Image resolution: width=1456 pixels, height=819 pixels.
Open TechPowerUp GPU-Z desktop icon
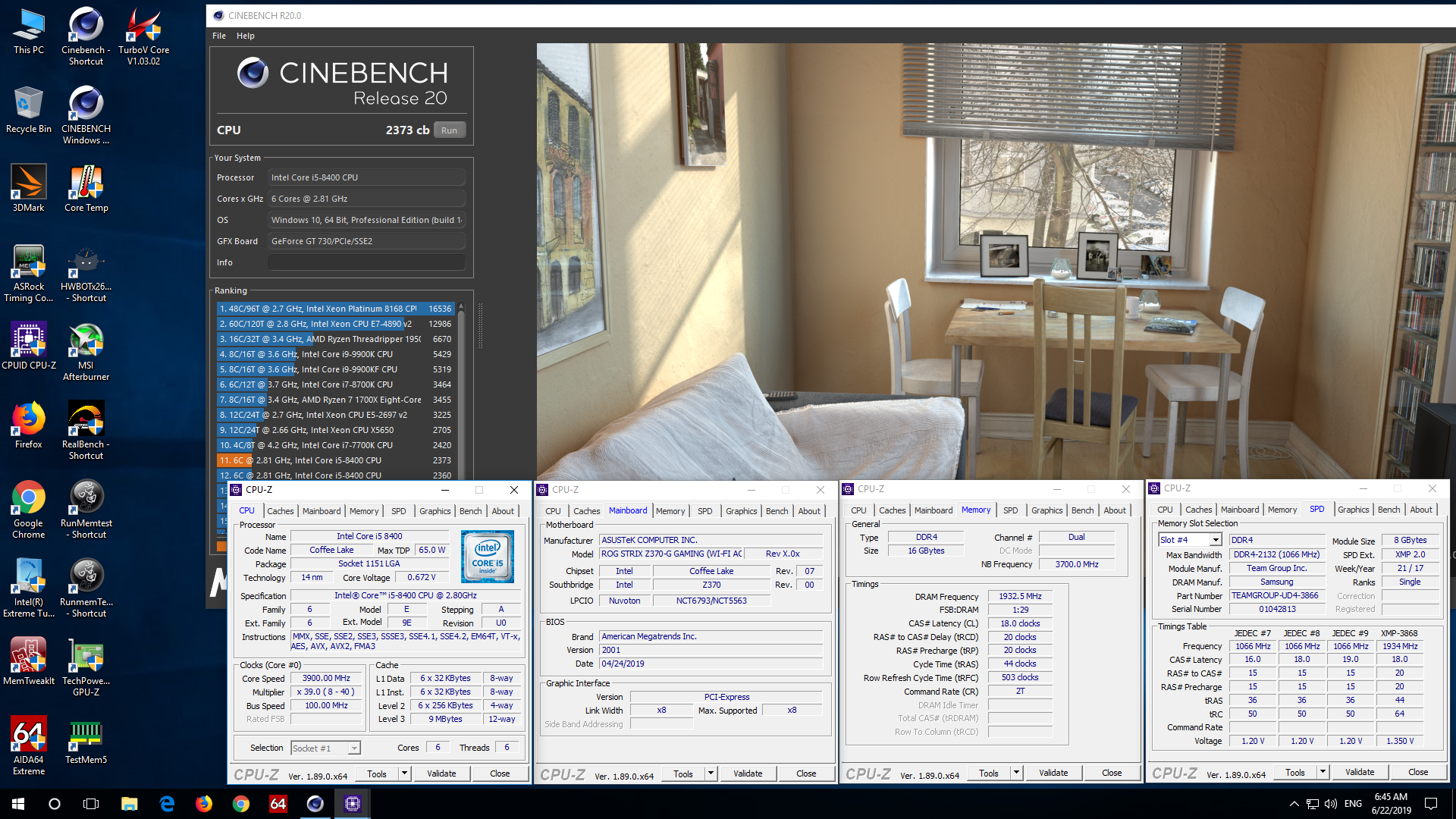[86, 667]
